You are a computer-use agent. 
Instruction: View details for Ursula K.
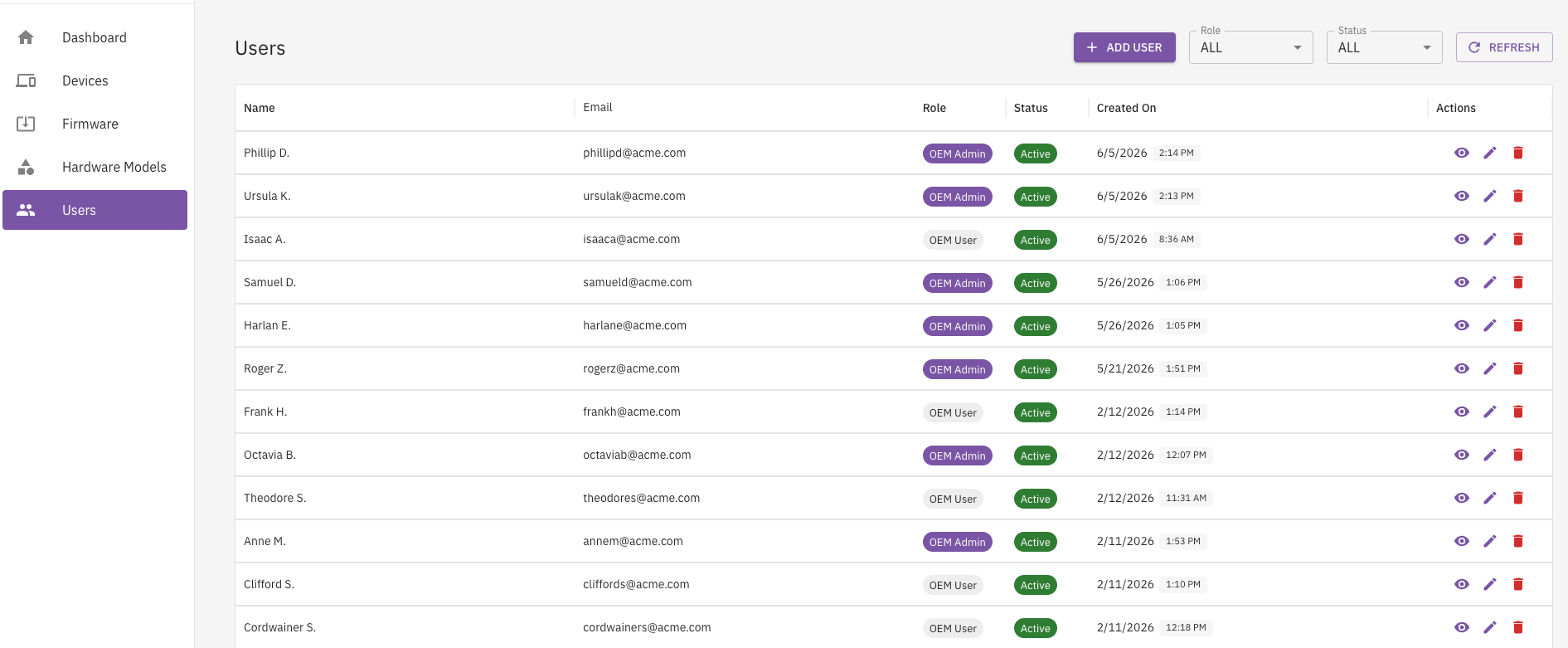(x=1462, y=196)
